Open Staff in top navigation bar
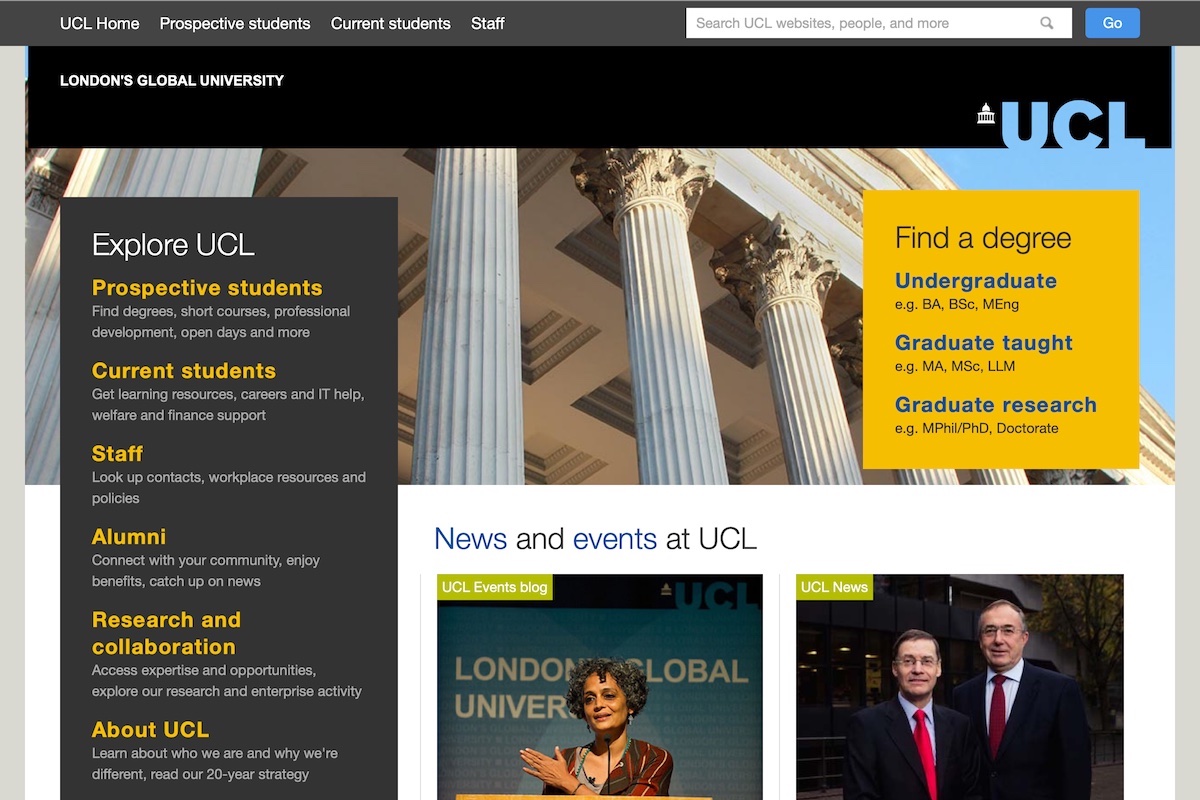This screenshot has height=800, width=1200. pyautogui.click(x=488, y=23)
